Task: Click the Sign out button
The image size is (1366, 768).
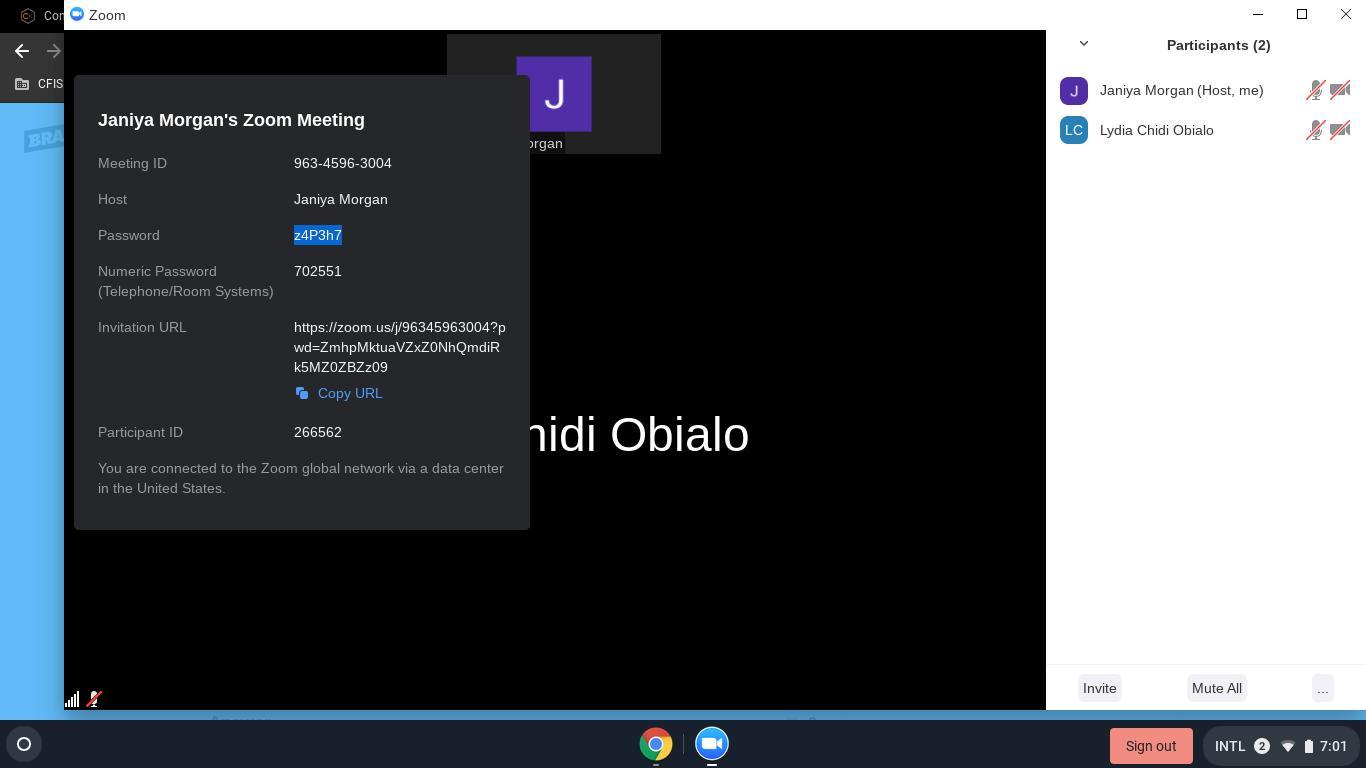Action: 1151,746
